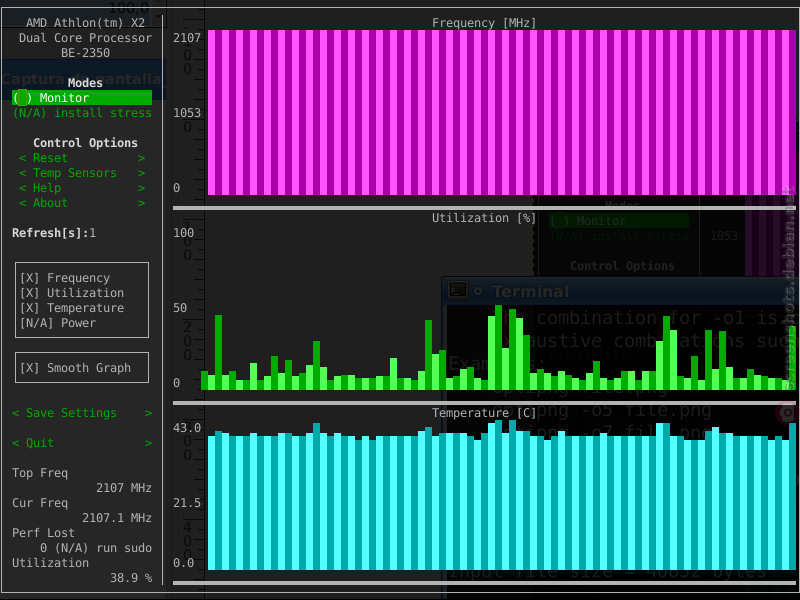Select the Monitor mode radio button
Image resolution: width=800 pixels, height=600 pixels.
pos(82,97)
